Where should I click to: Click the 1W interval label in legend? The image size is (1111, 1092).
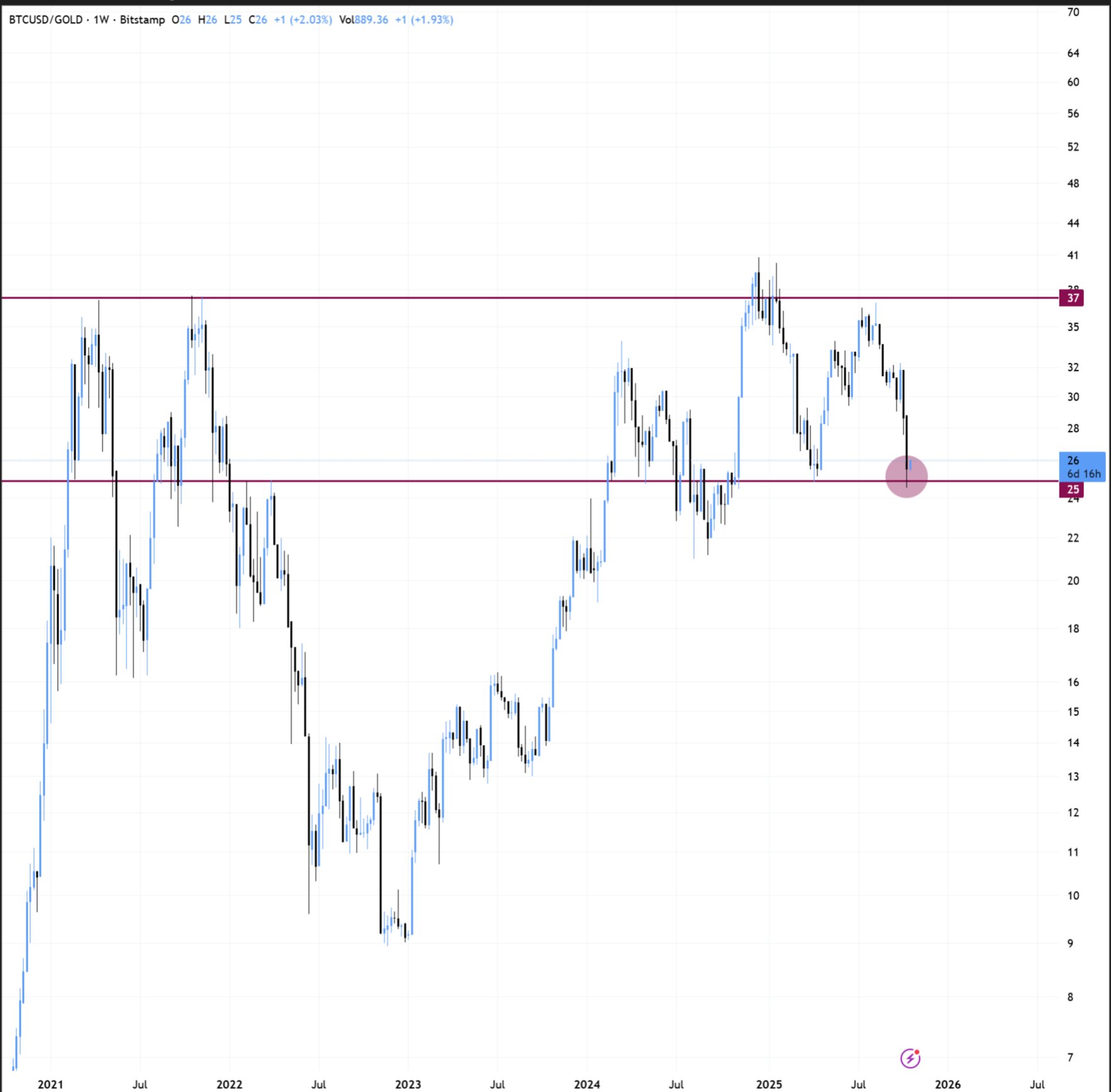(x=101, y=20)
